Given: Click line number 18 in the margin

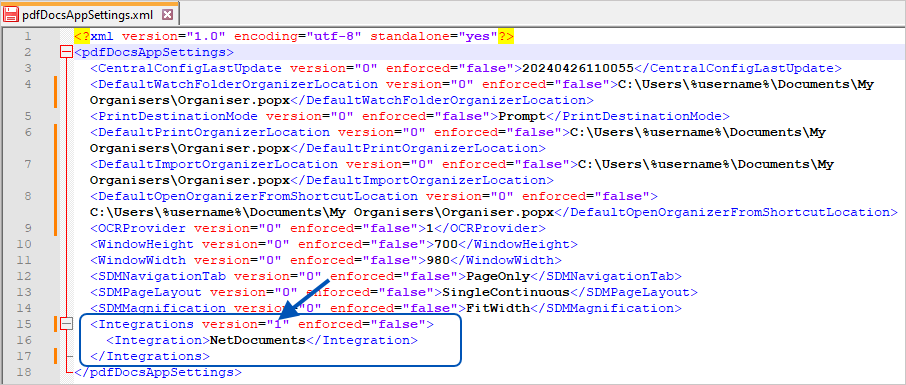Looking at the screenshot, I should 25,372.
